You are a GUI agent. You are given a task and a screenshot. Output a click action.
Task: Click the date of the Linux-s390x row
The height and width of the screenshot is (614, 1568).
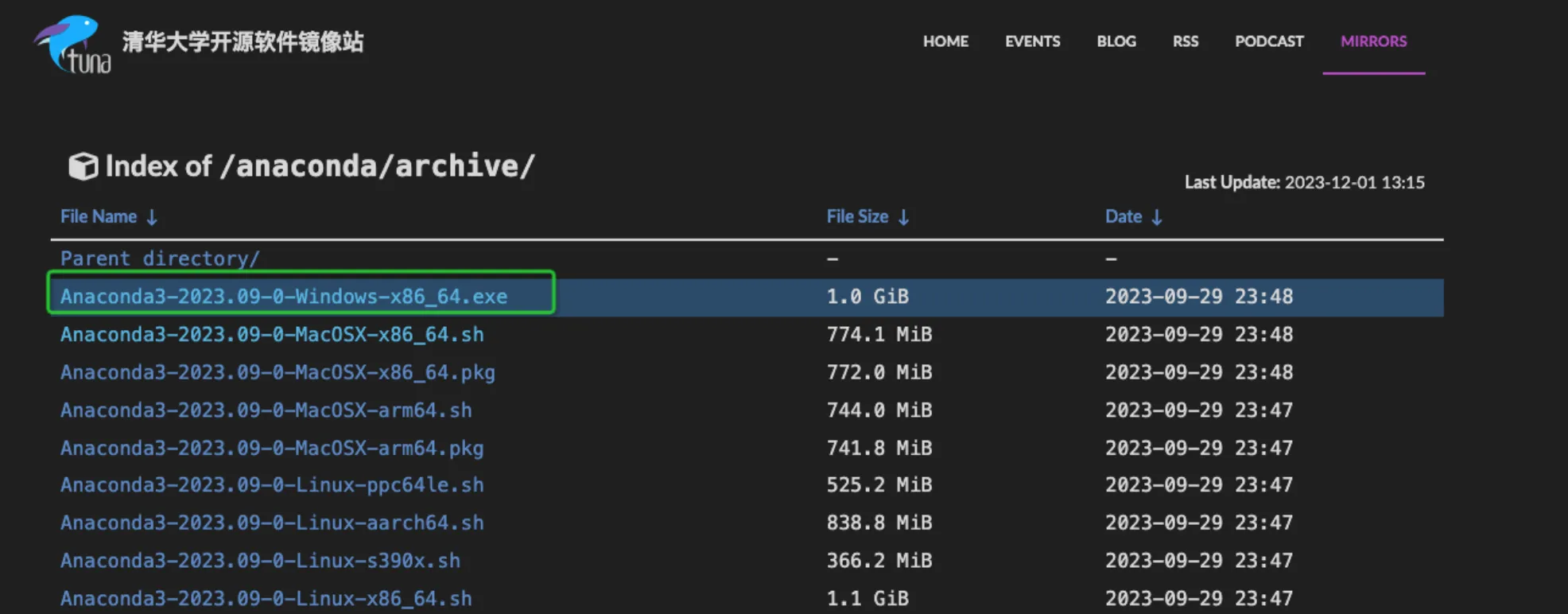point(1199,561)
